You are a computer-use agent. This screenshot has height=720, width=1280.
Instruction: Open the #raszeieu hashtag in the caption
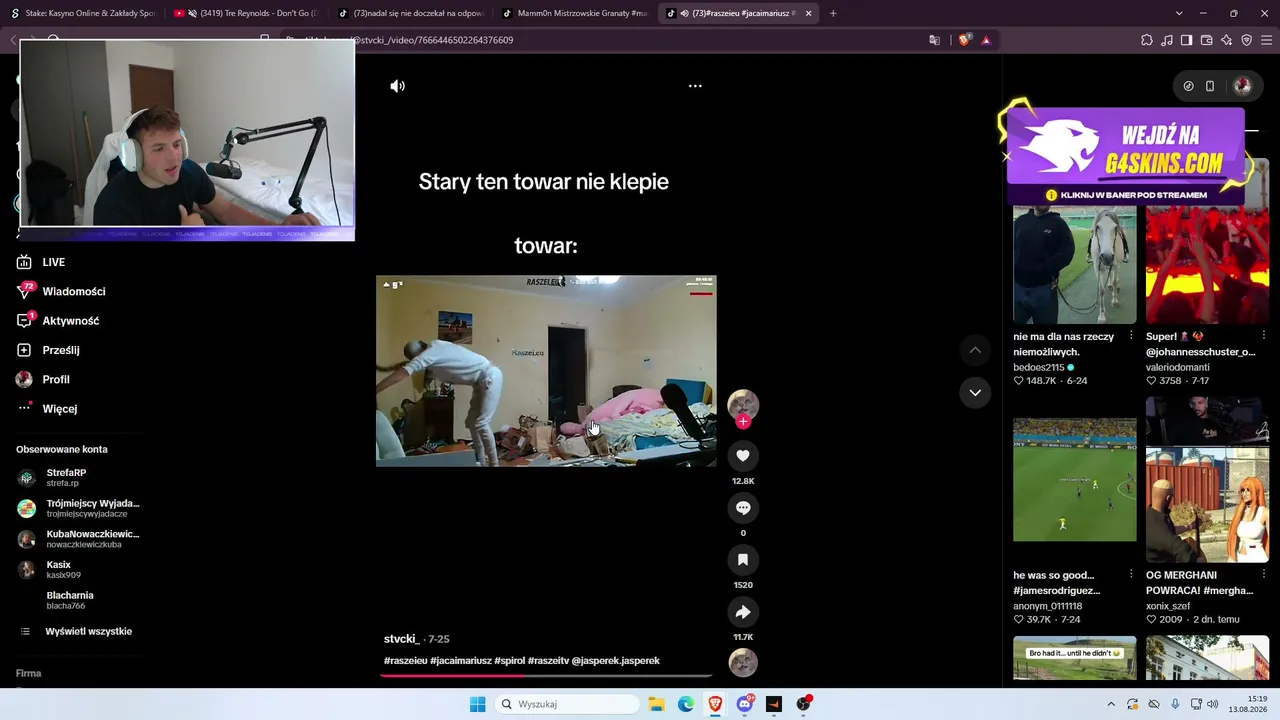pos(405,661)
